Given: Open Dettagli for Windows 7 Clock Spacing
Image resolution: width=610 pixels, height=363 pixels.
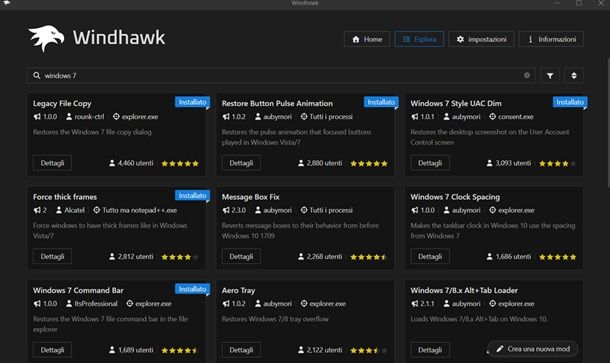Looking at the screenshot, I should tap(430, 256).
